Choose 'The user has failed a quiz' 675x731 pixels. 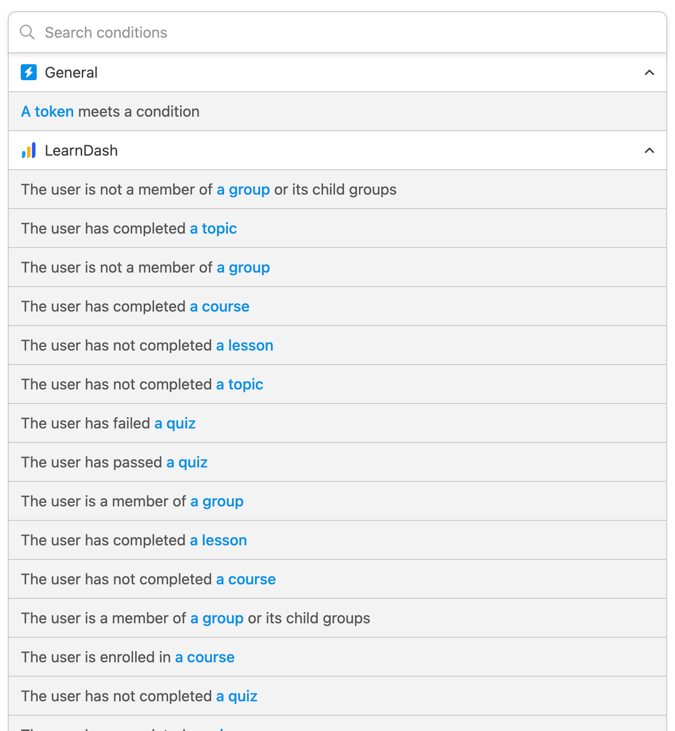pyautogui.click(x=338, y=423)
